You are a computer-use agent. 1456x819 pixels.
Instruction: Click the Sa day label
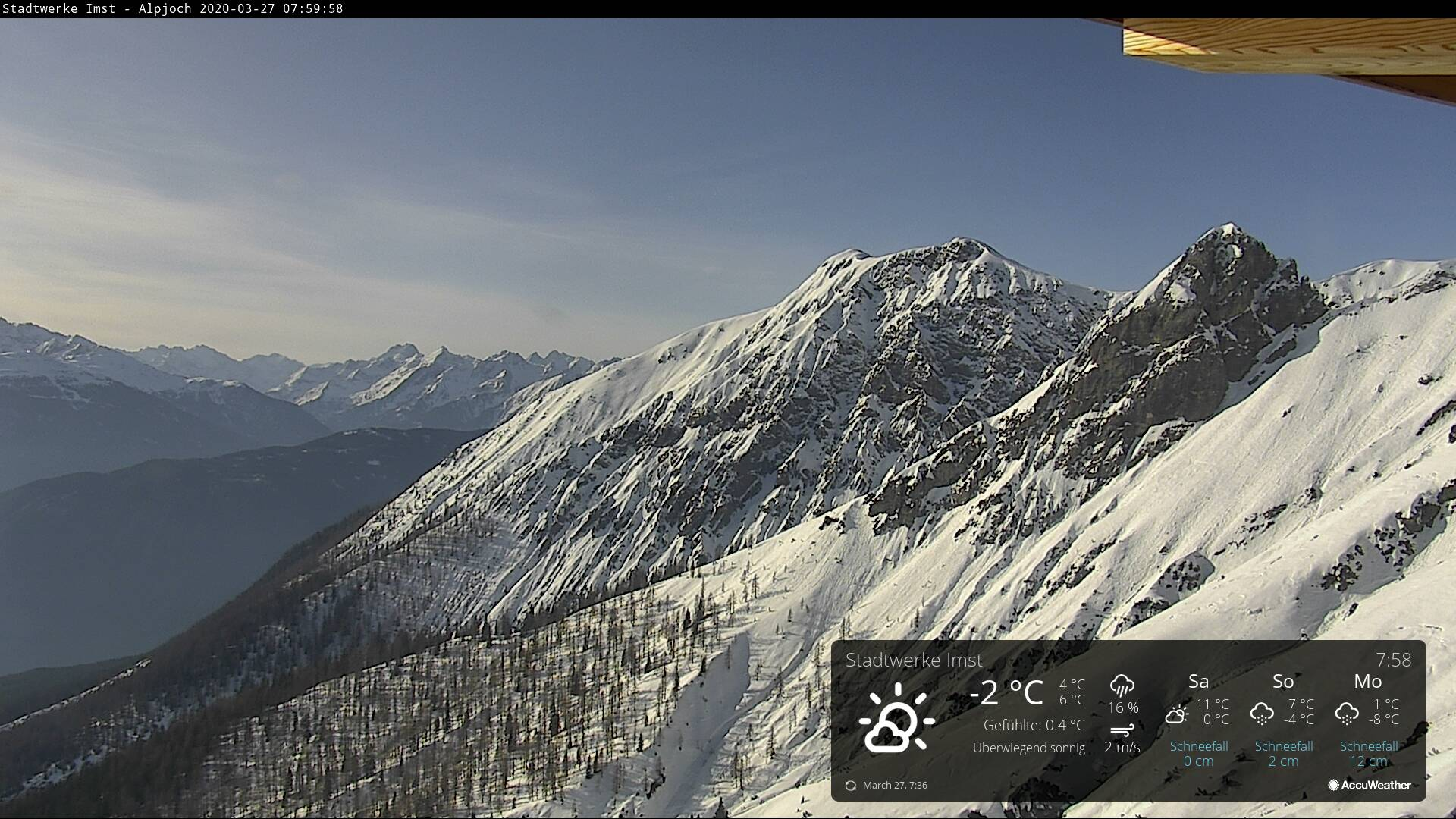[1198, 681]
